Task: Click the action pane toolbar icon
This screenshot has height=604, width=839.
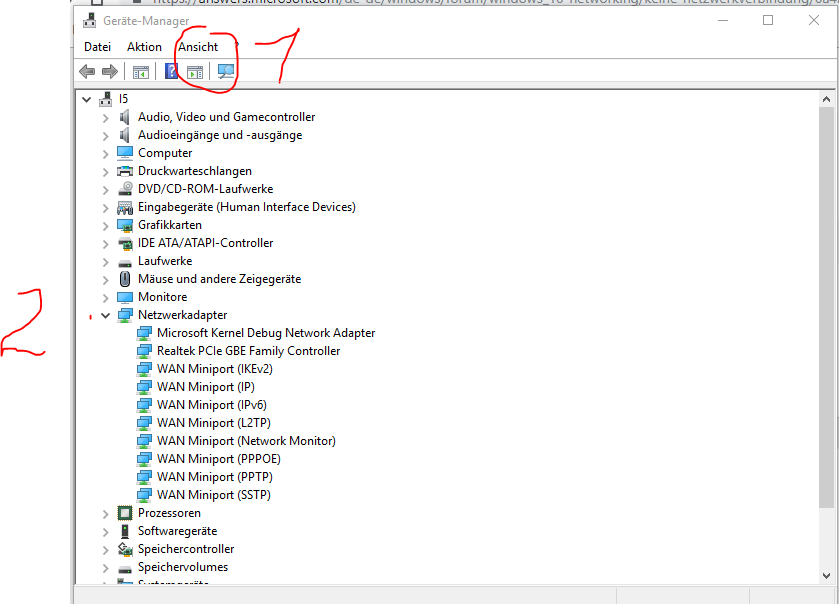Action: pos(195,72)
